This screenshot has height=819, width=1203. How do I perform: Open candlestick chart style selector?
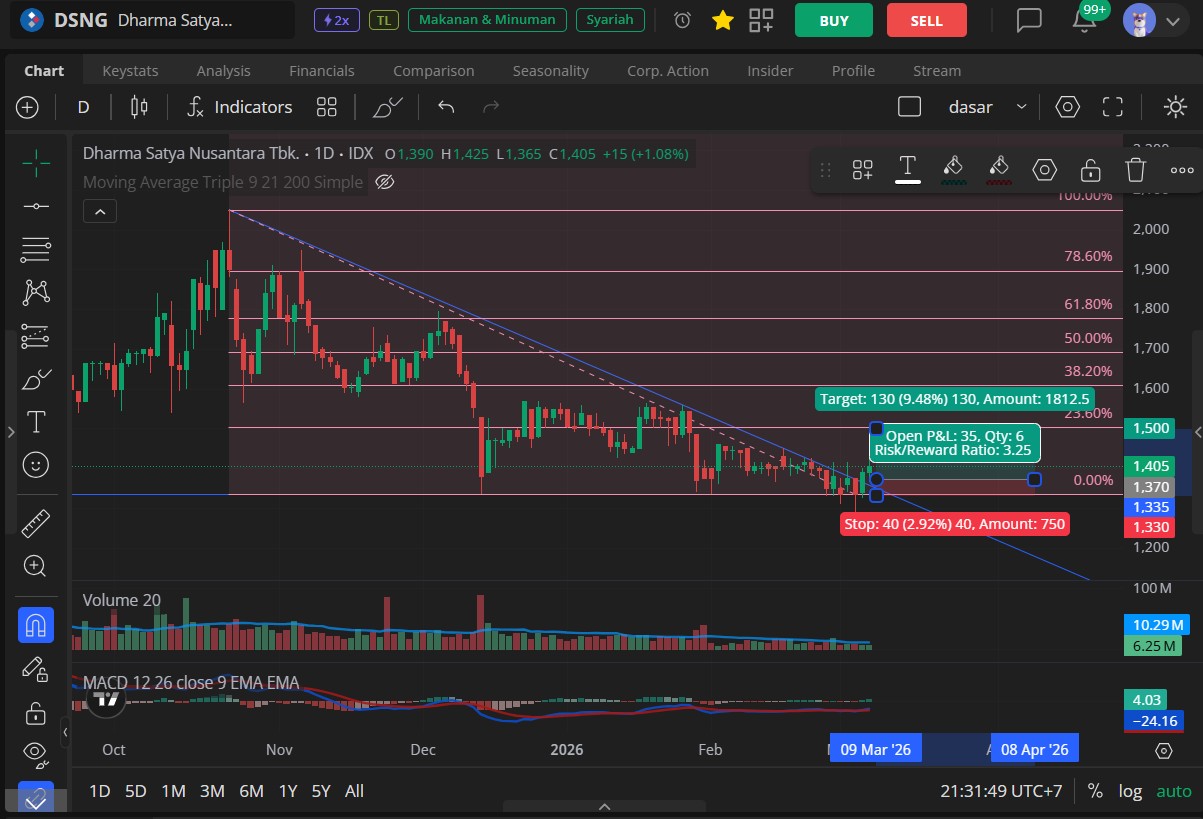tap(139, 107)
